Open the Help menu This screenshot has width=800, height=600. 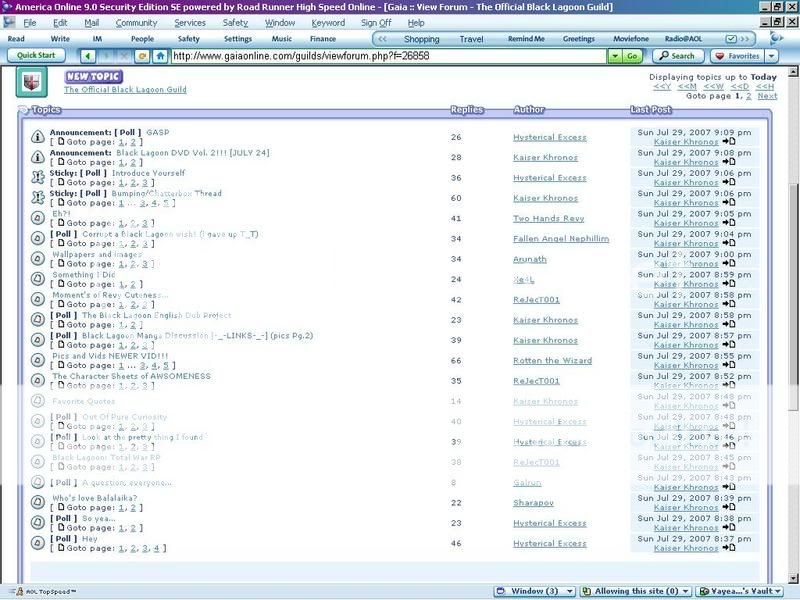click(x=416, y=23)
